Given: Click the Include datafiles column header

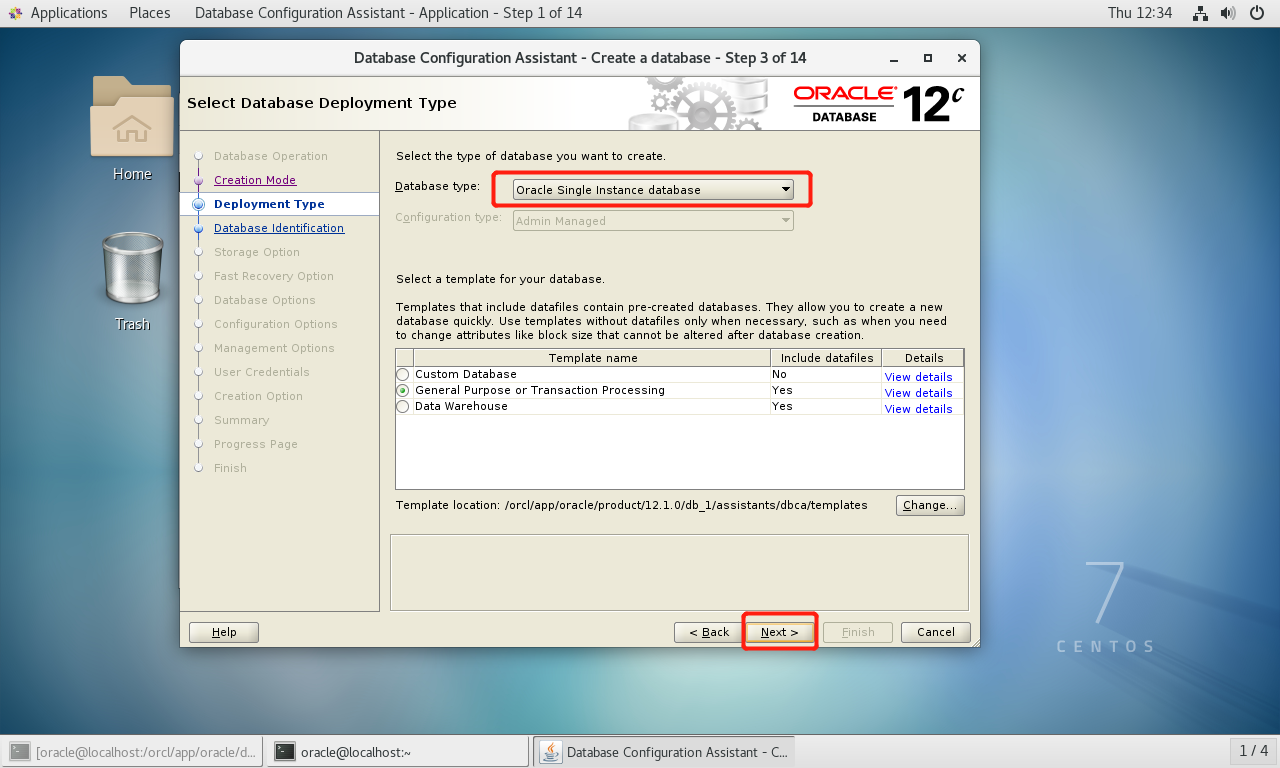Looking at the screenshot, I should pyautogui.click(x=827, y=358).
